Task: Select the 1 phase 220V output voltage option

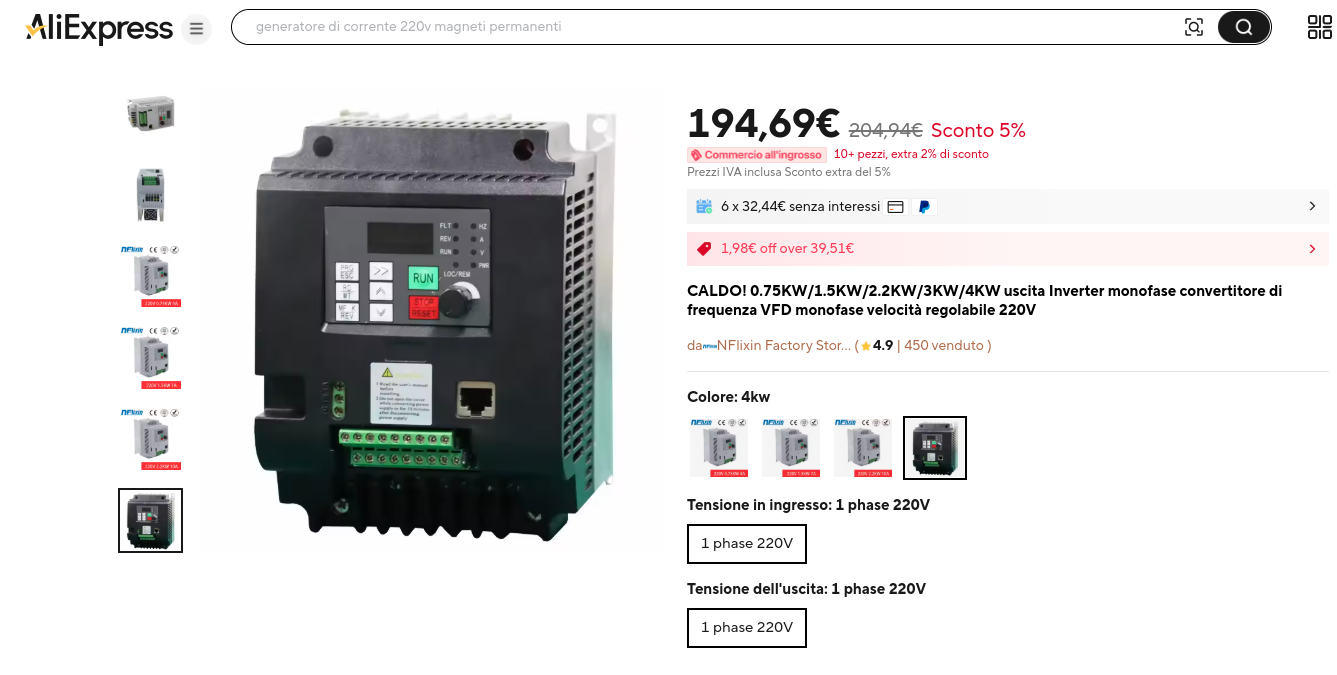Action: click(x=747, y=628)
